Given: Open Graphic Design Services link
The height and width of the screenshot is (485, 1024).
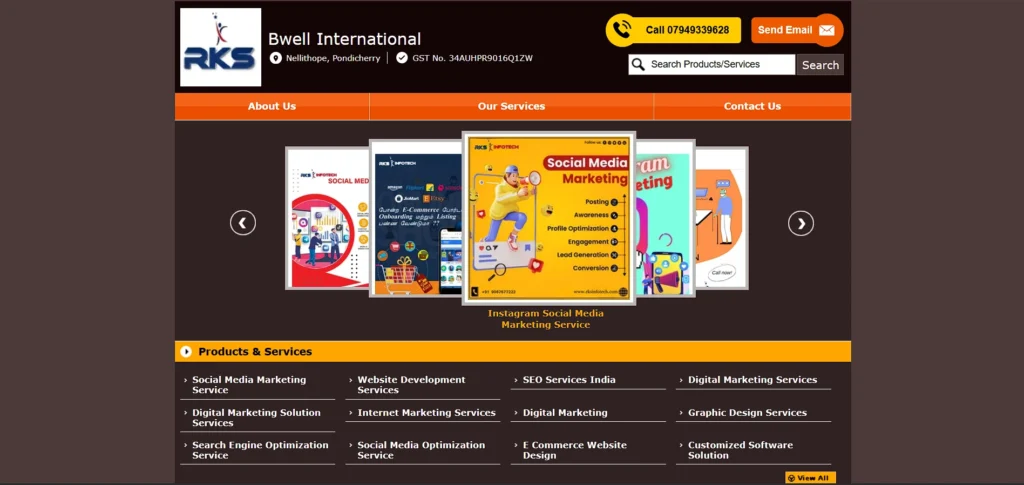Looking at the screenshot, I should point(747,413).
